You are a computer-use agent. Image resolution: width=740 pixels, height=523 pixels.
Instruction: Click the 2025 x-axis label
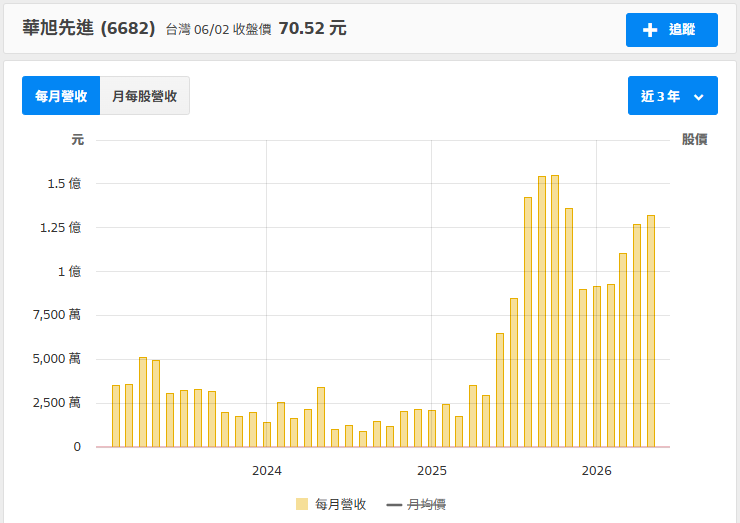click(x=431, y=471)
